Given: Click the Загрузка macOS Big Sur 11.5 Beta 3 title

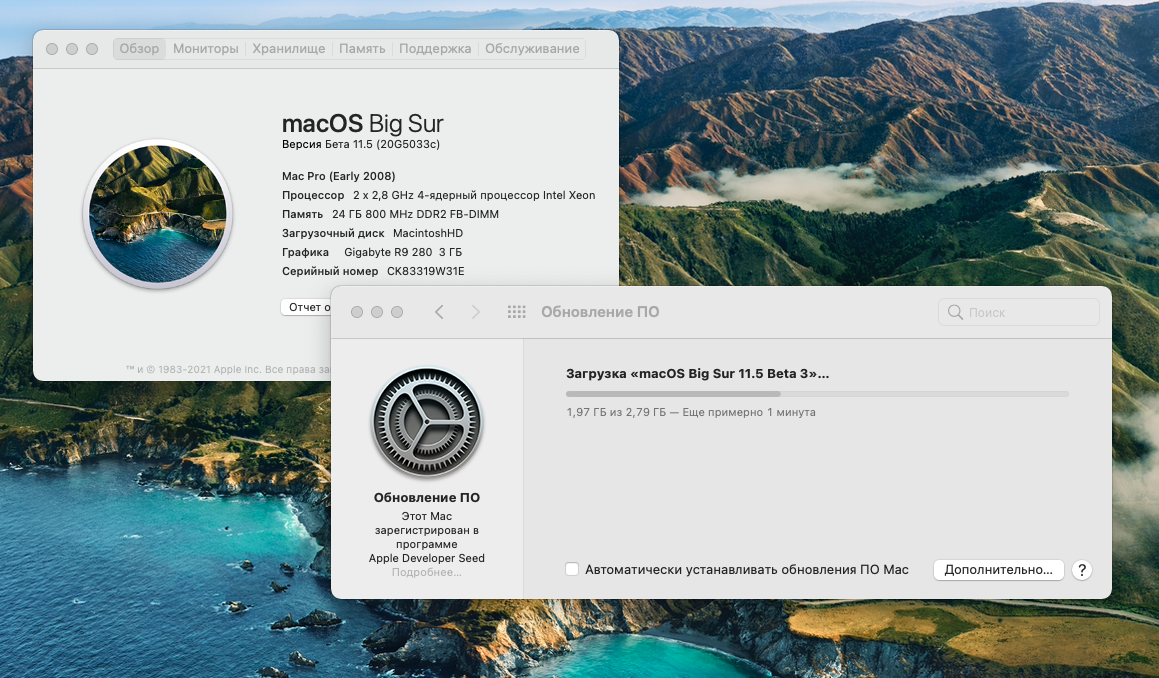Looking at the screenshot, I should (697, 373).
